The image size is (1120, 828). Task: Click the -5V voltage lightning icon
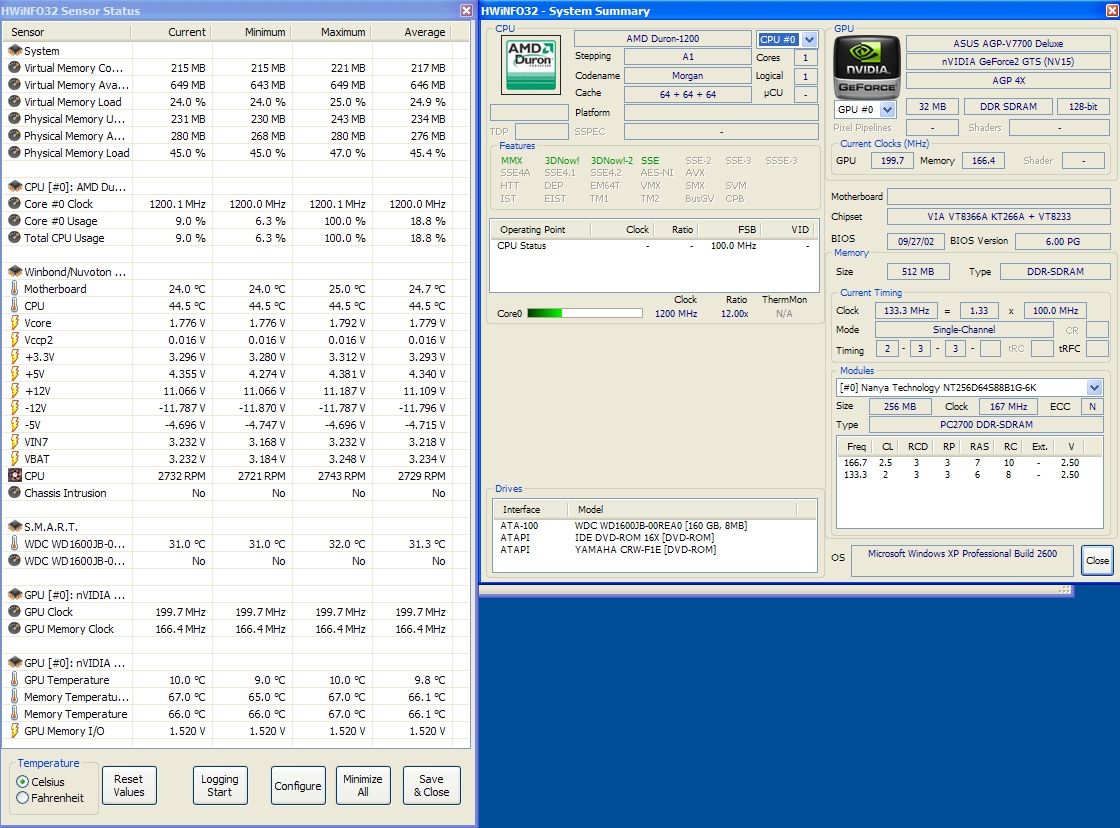14,424
